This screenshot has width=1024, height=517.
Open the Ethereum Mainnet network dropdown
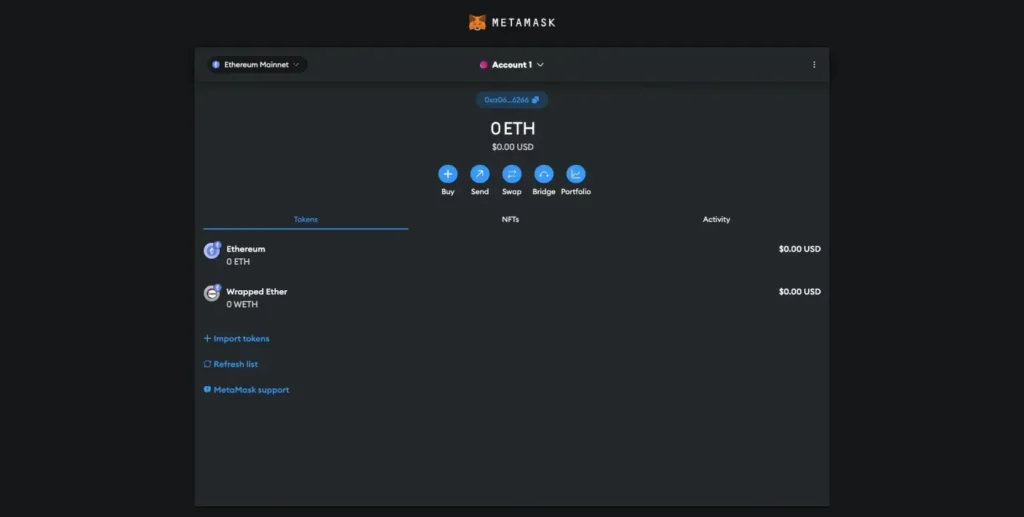coord(257,65)
